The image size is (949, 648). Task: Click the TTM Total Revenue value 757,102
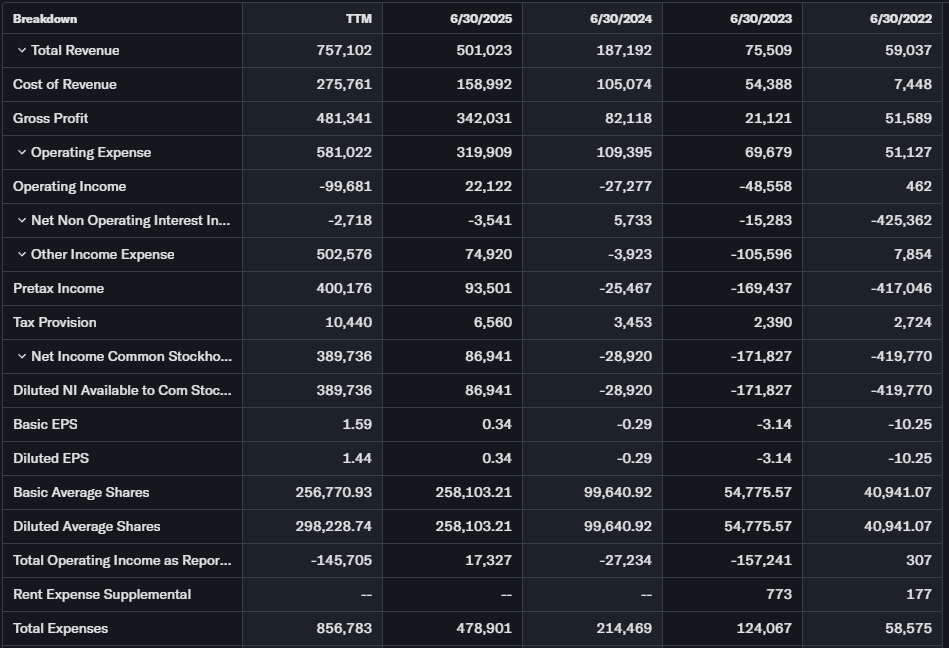tap(344, 51)
